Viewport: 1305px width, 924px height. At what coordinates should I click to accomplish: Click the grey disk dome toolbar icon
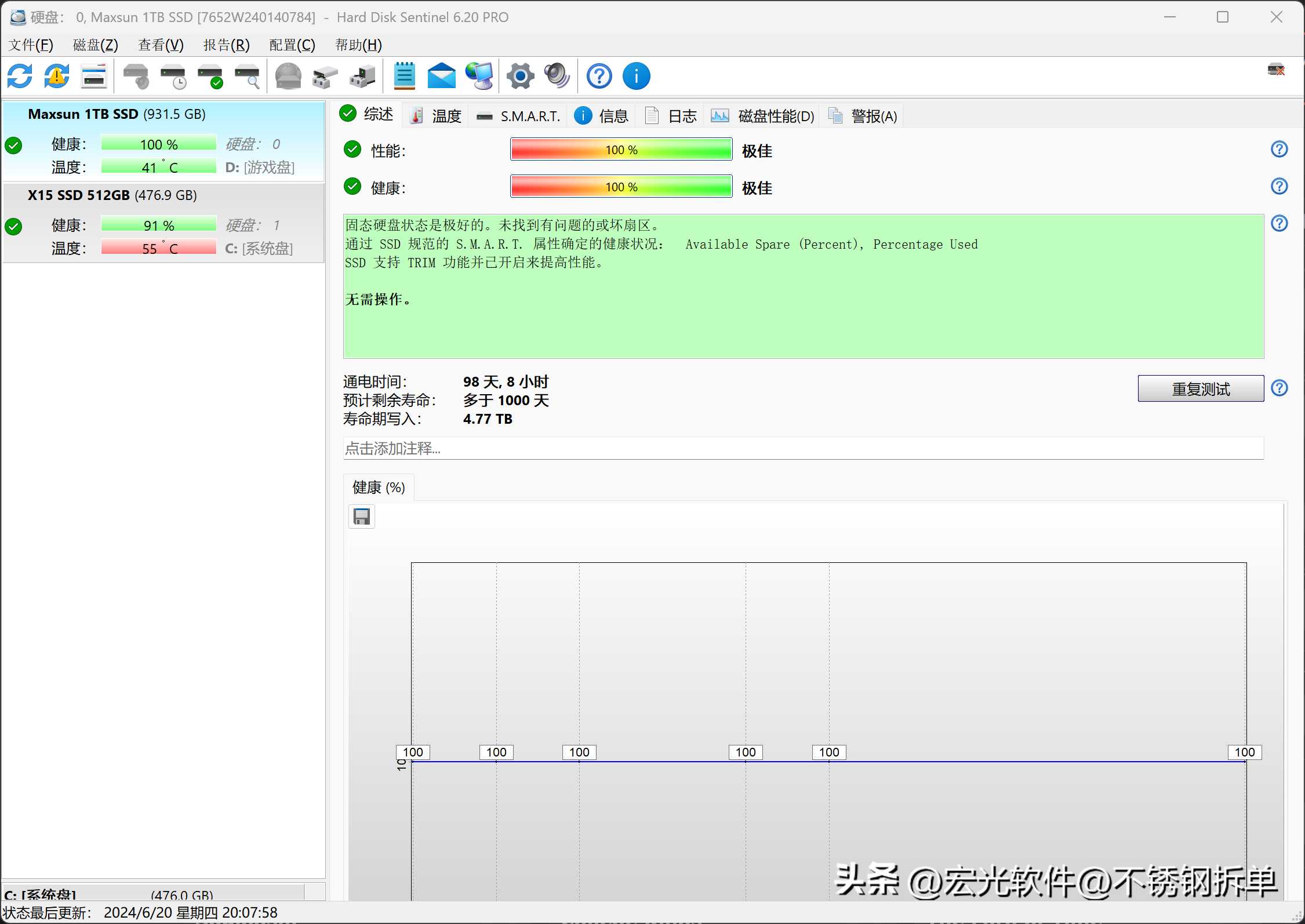288,76
